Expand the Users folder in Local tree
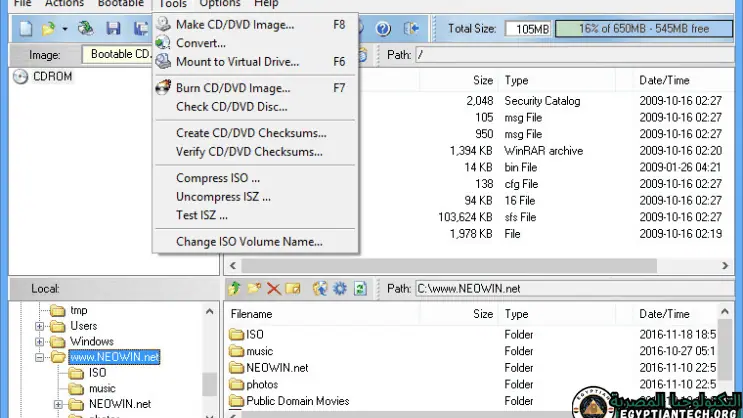743x418 pixels. (39, 326)
